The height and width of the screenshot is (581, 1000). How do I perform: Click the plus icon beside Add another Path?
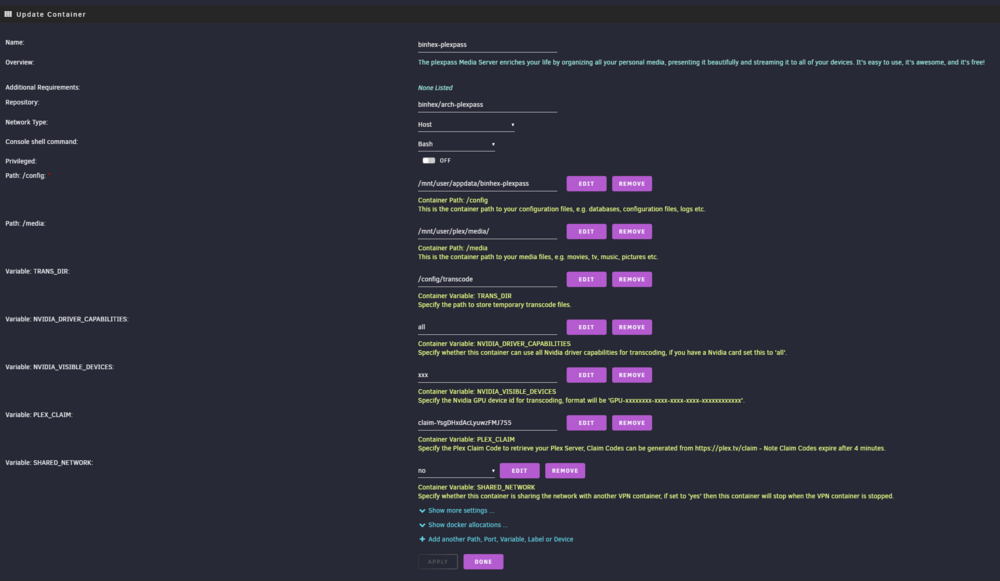[422, 539]
